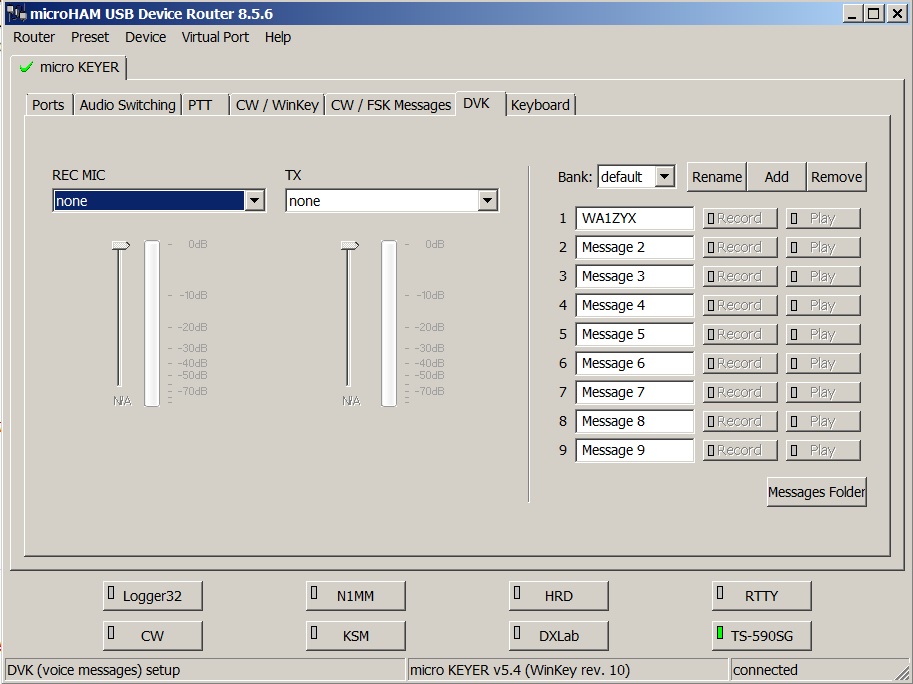Screen dimensions: 913x684
Task: Play Message 6
Action: click(823, 363)
